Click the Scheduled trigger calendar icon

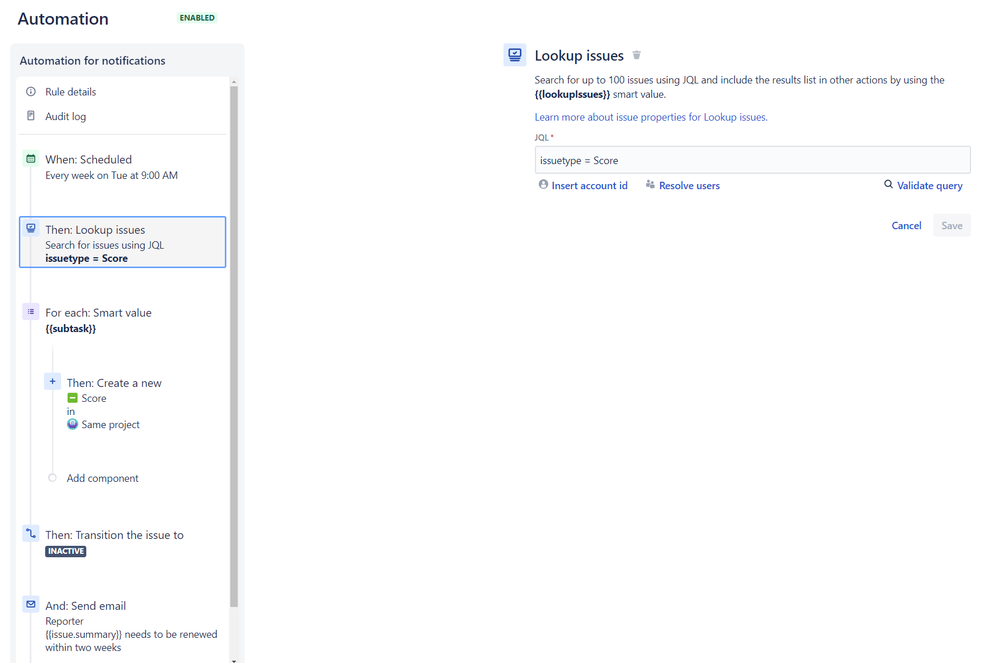point(31,159)
